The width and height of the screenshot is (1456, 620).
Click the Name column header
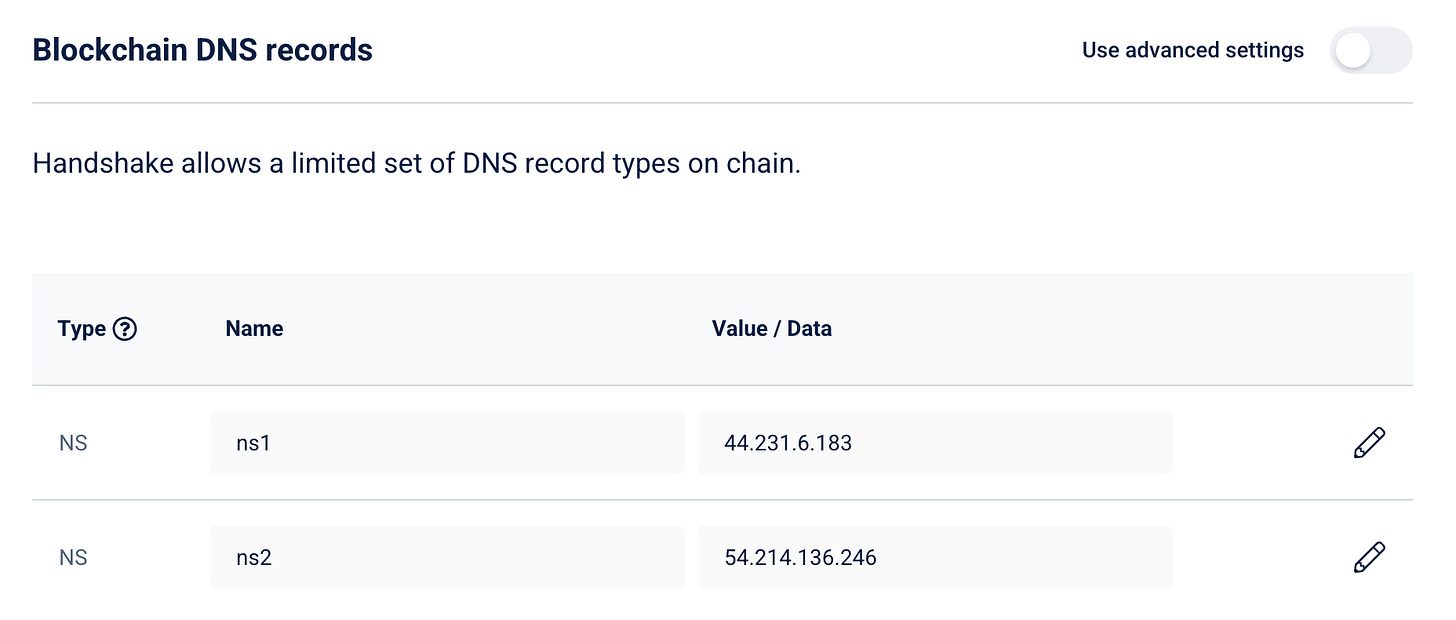254,329
